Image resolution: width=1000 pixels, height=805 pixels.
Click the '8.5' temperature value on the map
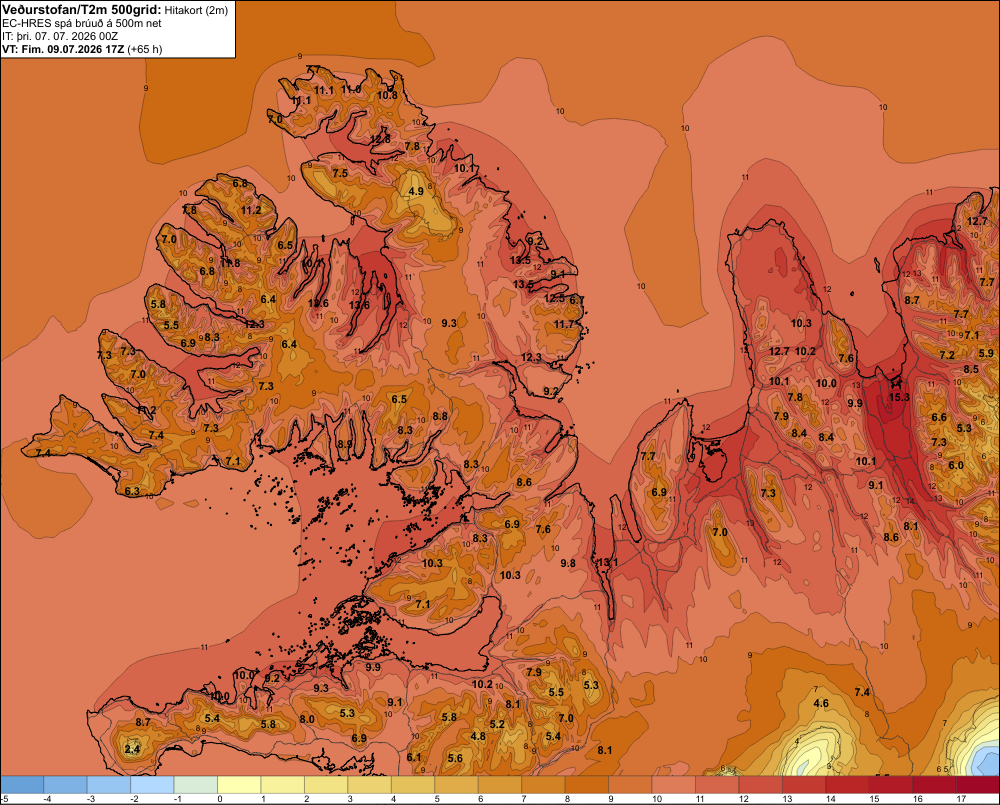click(971, 369)
